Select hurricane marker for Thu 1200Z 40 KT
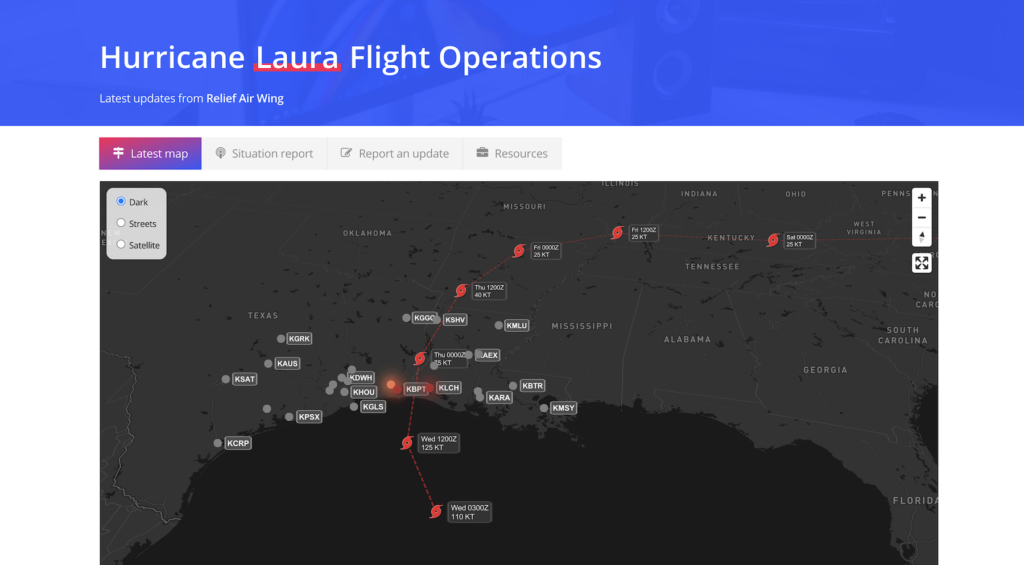The image size is (1024, 565). tap(461, 291)
